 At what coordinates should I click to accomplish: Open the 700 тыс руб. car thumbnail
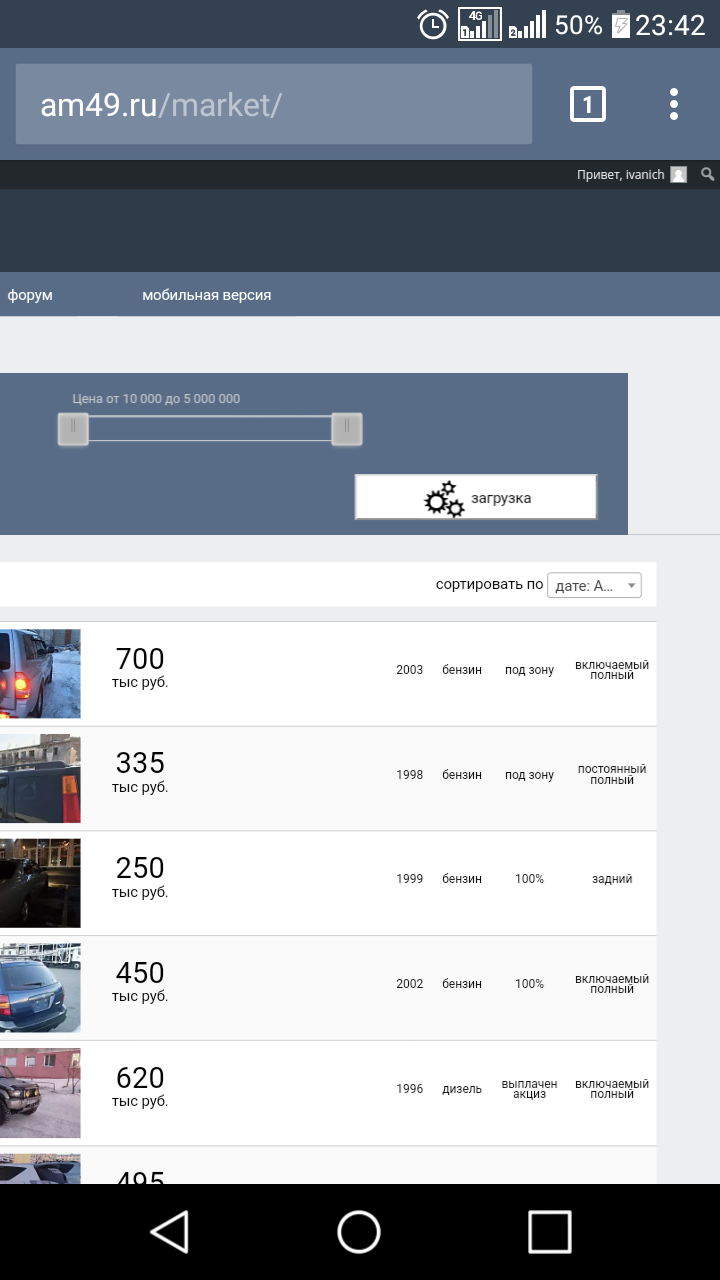click(x=40, y=673)
